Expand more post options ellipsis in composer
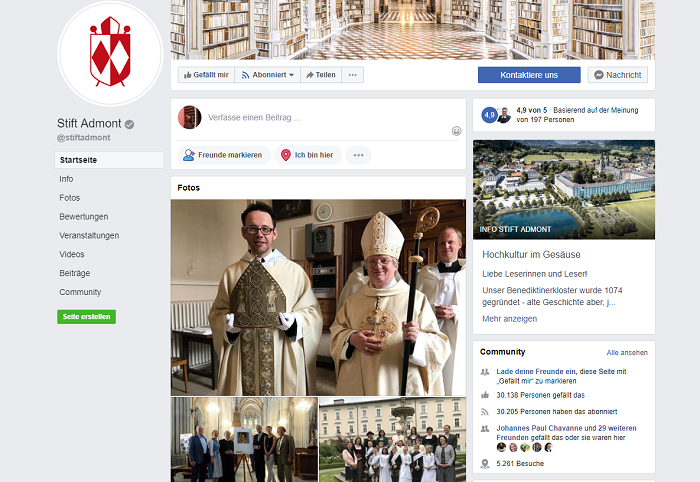Image resolution: width=700 pixels, height=482 pixels. tap(358, 155)
